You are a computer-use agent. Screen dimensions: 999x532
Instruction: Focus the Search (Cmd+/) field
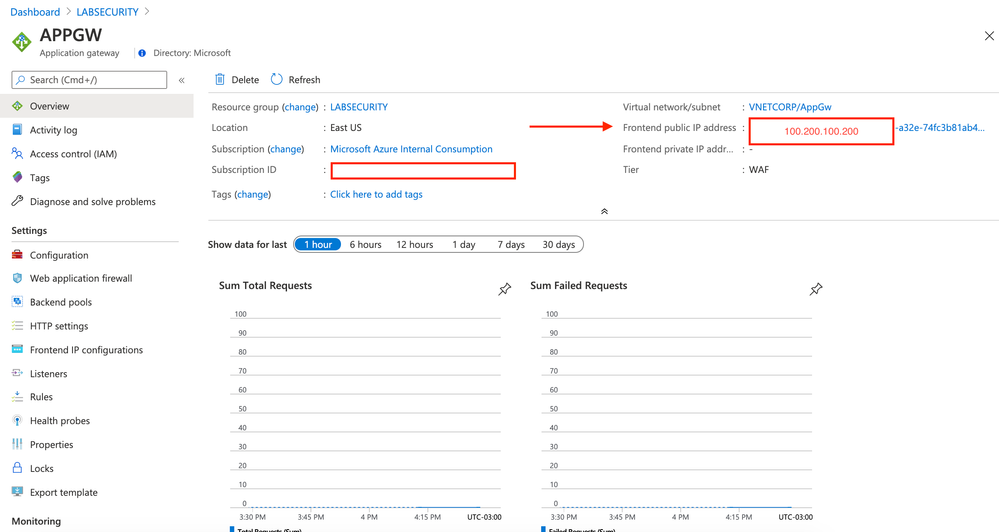[89, 80]
